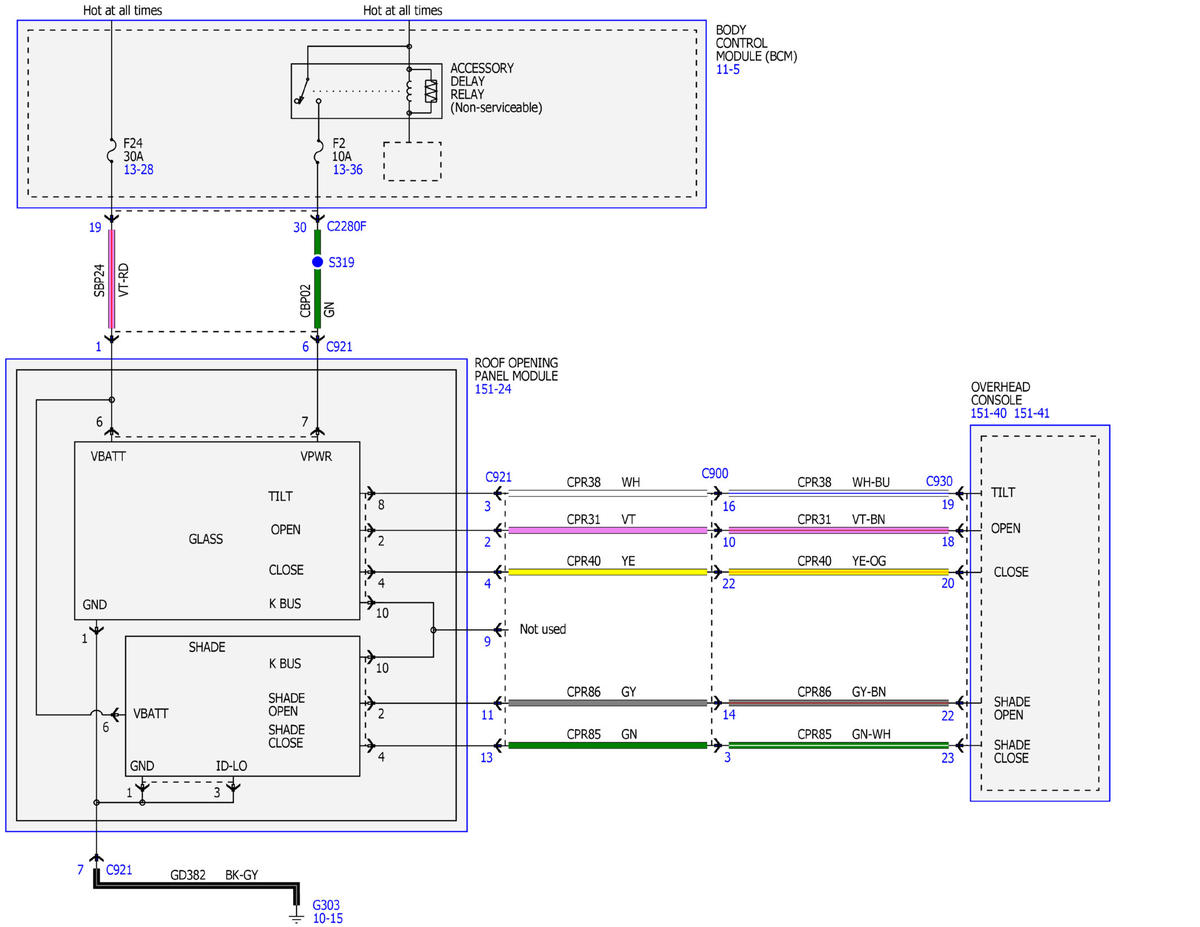Click the violet CPR31 VT wire segment
This screenshot has height=927, width=1200.
608,531
